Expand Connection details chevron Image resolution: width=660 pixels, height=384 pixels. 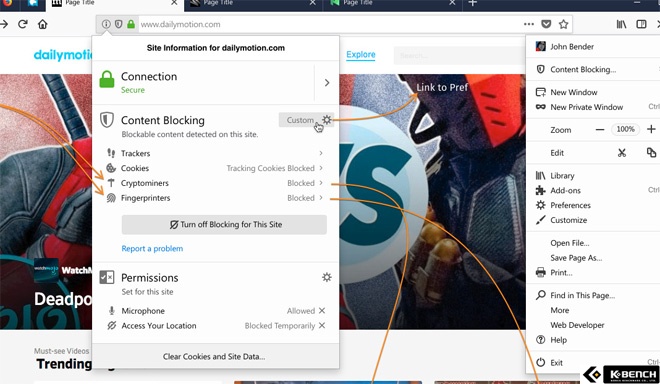[327, 83]
